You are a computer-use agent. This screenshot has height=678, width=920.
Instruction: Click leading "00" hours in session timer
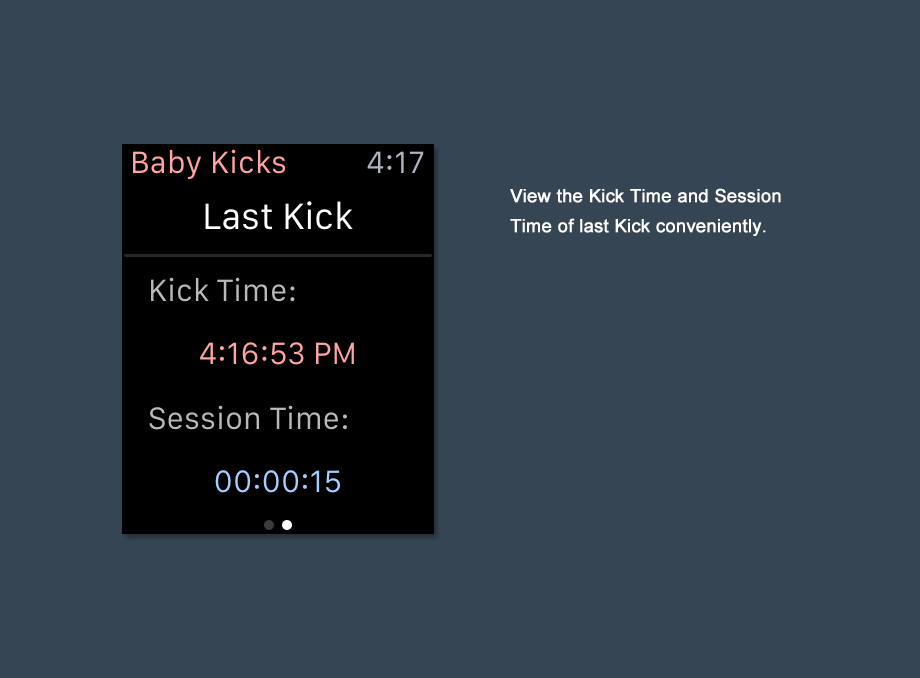pos(232,482)
